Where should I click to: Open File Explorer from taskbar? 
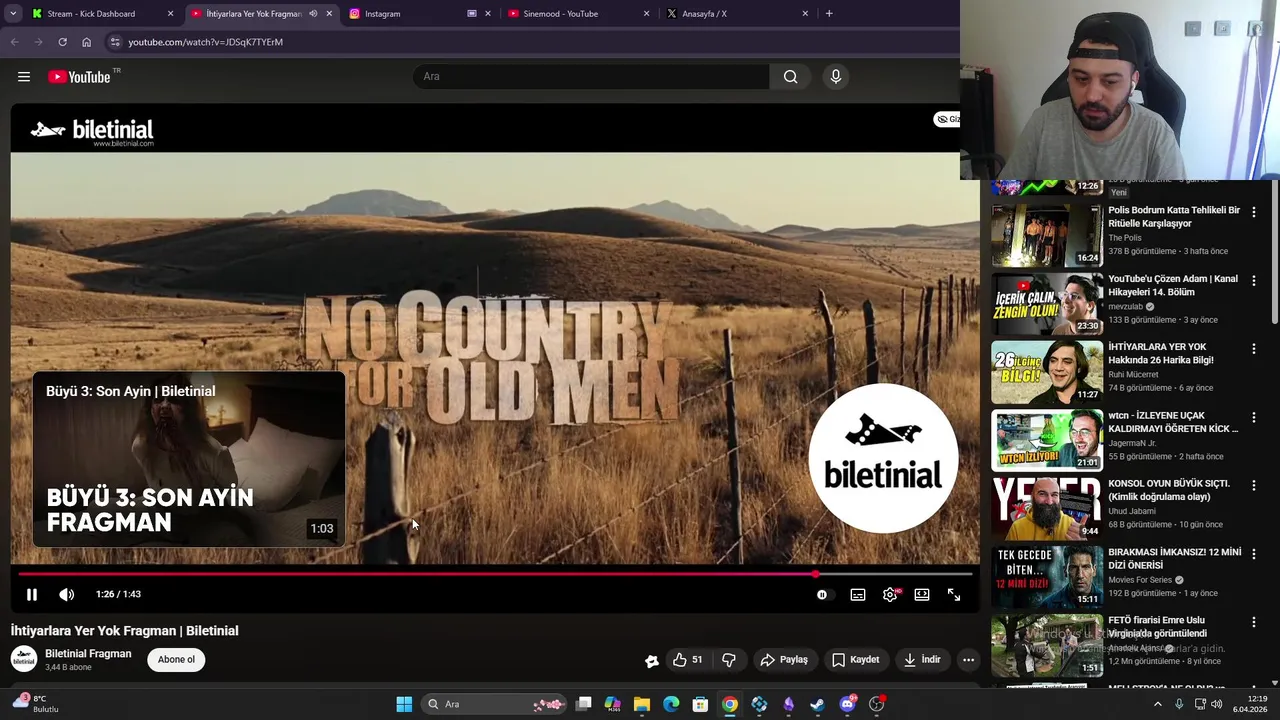(642, 704)
